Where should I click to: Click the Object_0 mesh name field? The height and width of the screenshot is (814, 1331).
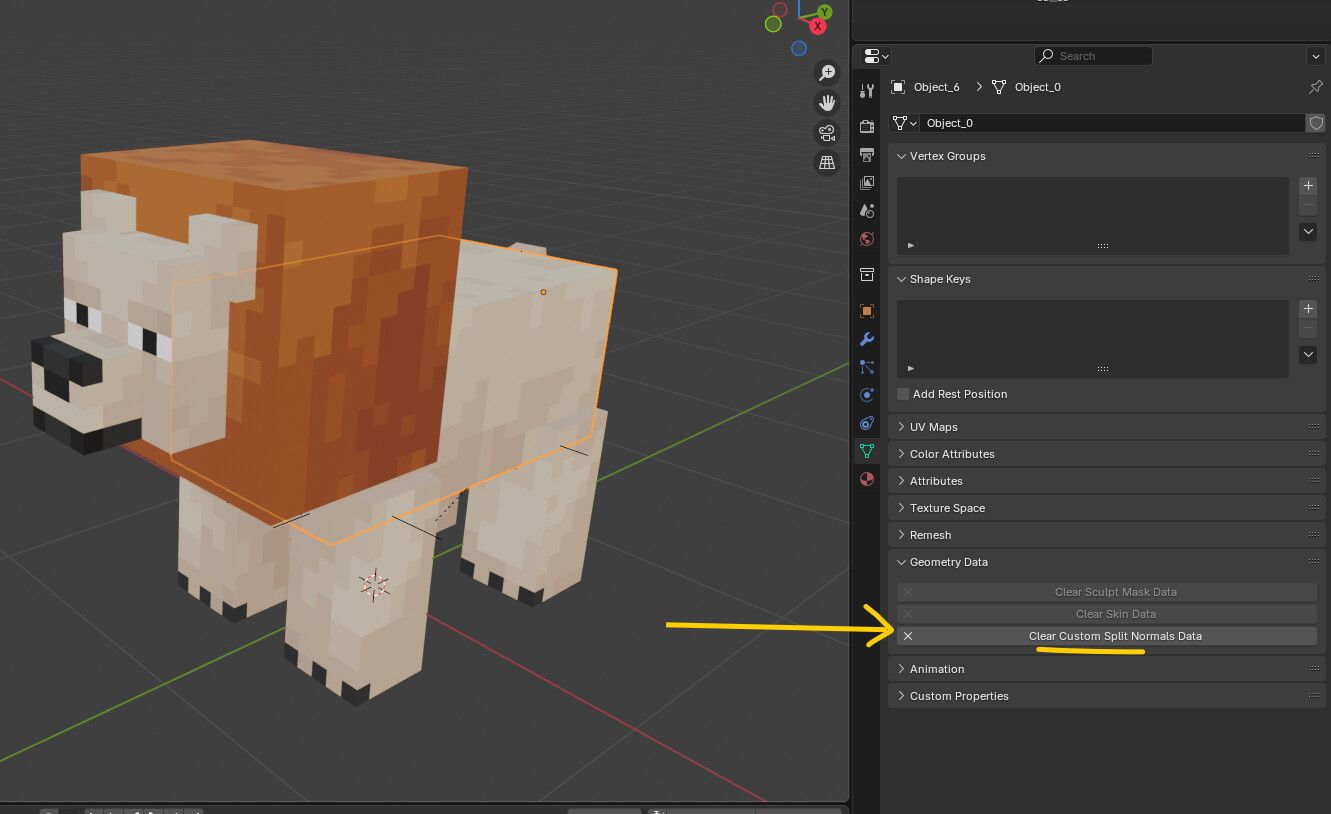pos(1112,123)
